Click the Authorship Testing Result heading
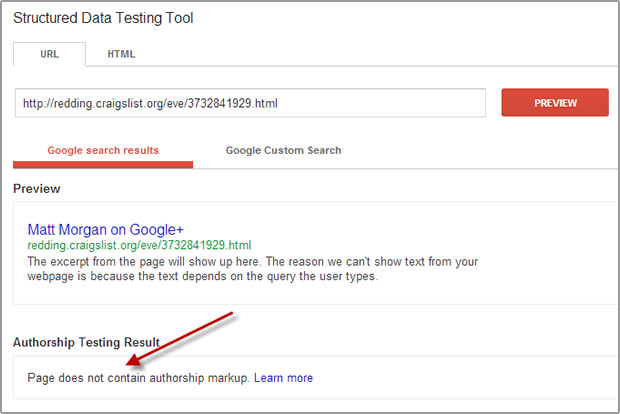 [86, 342]
